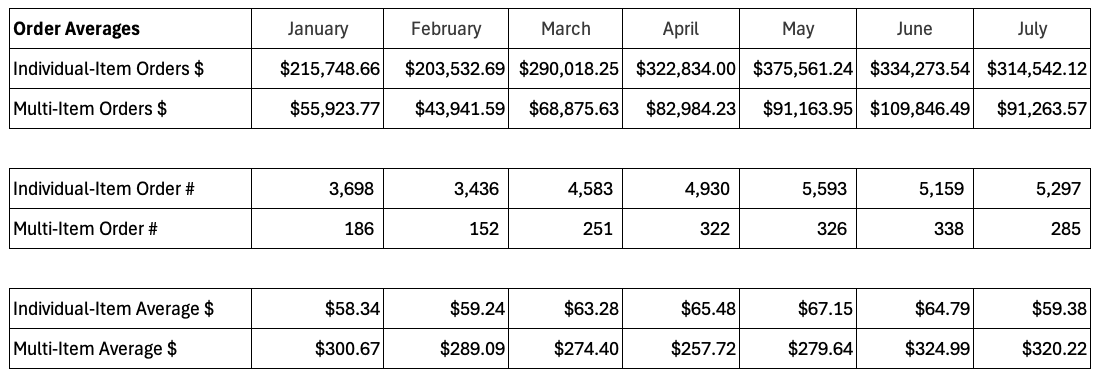Click the July column header
This screenshot has width=1108, height=379.
pos(1032,29)
